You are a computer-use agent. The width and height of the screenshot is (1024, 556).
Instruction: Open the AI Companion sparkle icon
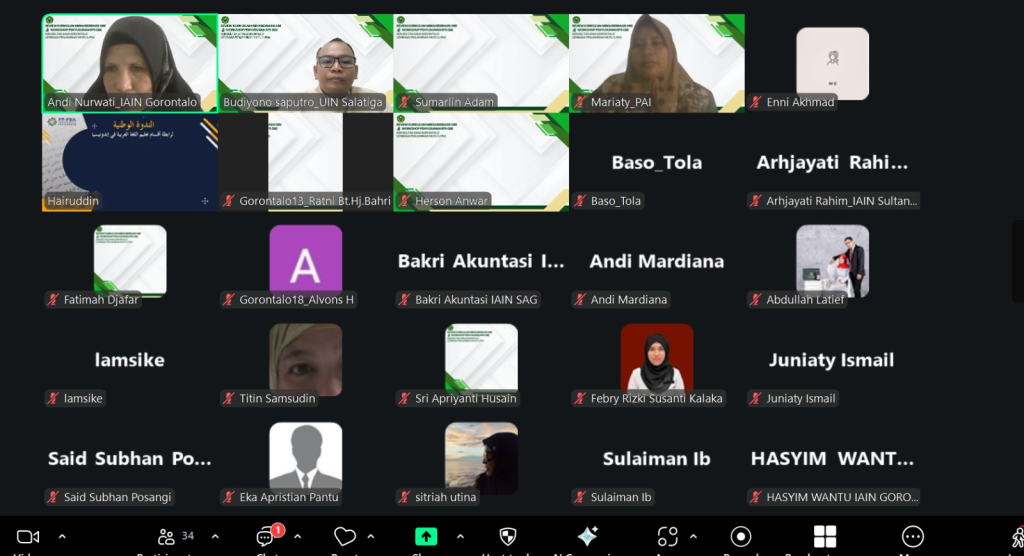(x=588, y=537)
